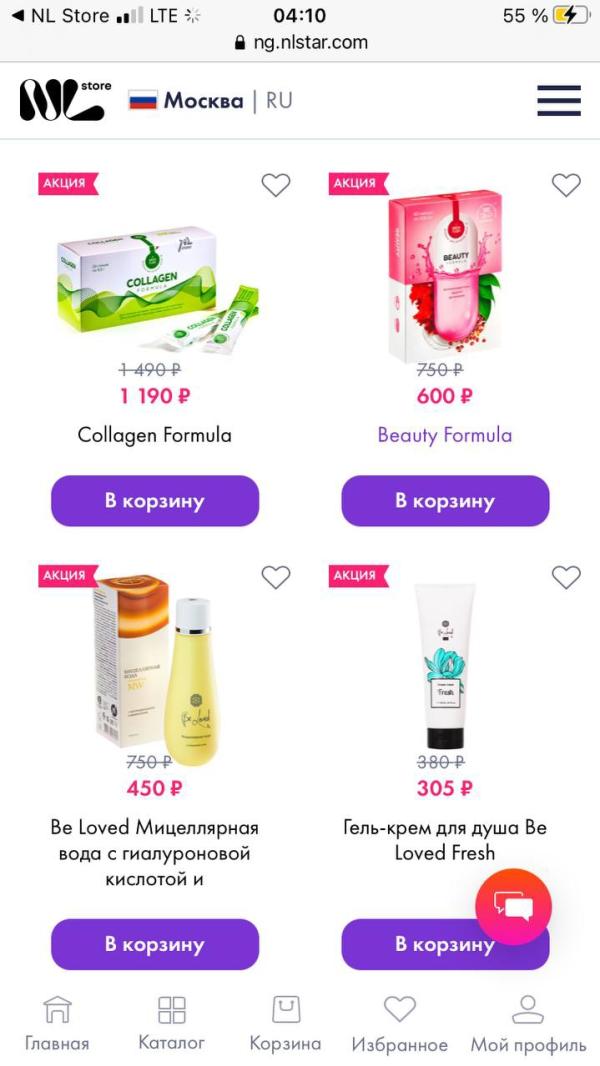
Task: Toggle favorite heart on Beauty Formula
Action: (x=566, y=185)
